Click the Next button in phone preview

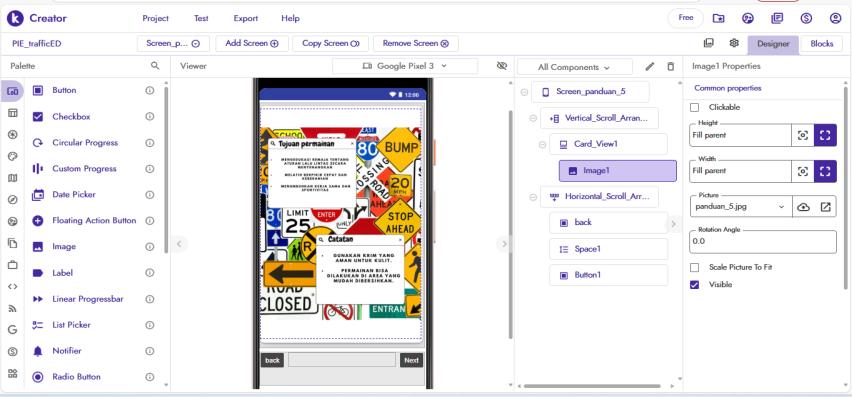click(x=411, y=360)
